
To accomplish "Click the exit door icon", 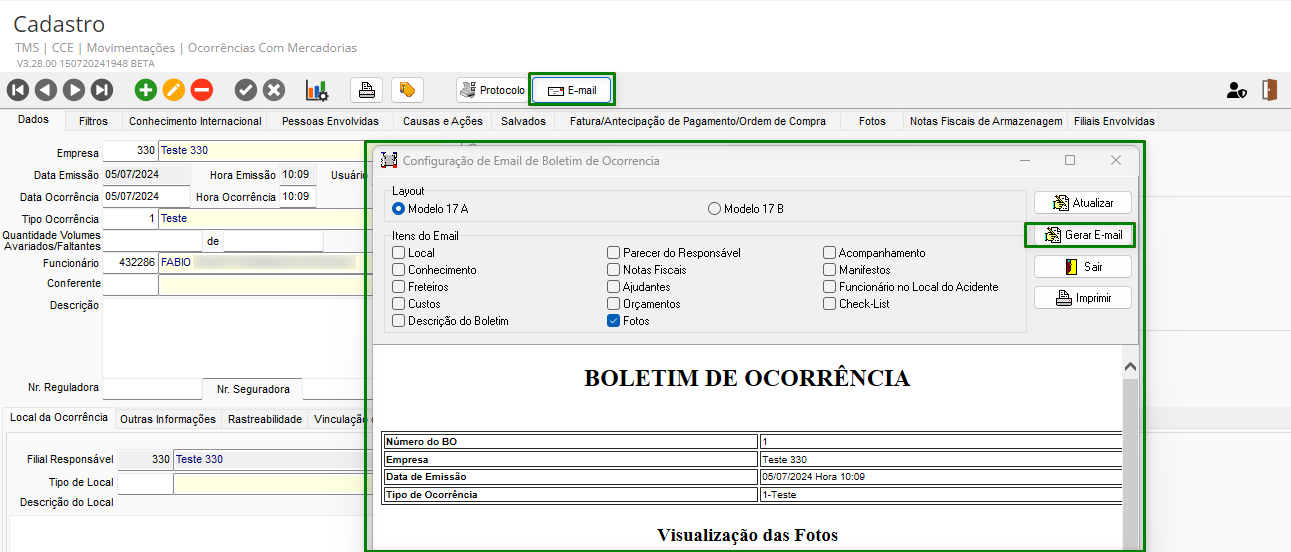I will [x=1270, y=90].
